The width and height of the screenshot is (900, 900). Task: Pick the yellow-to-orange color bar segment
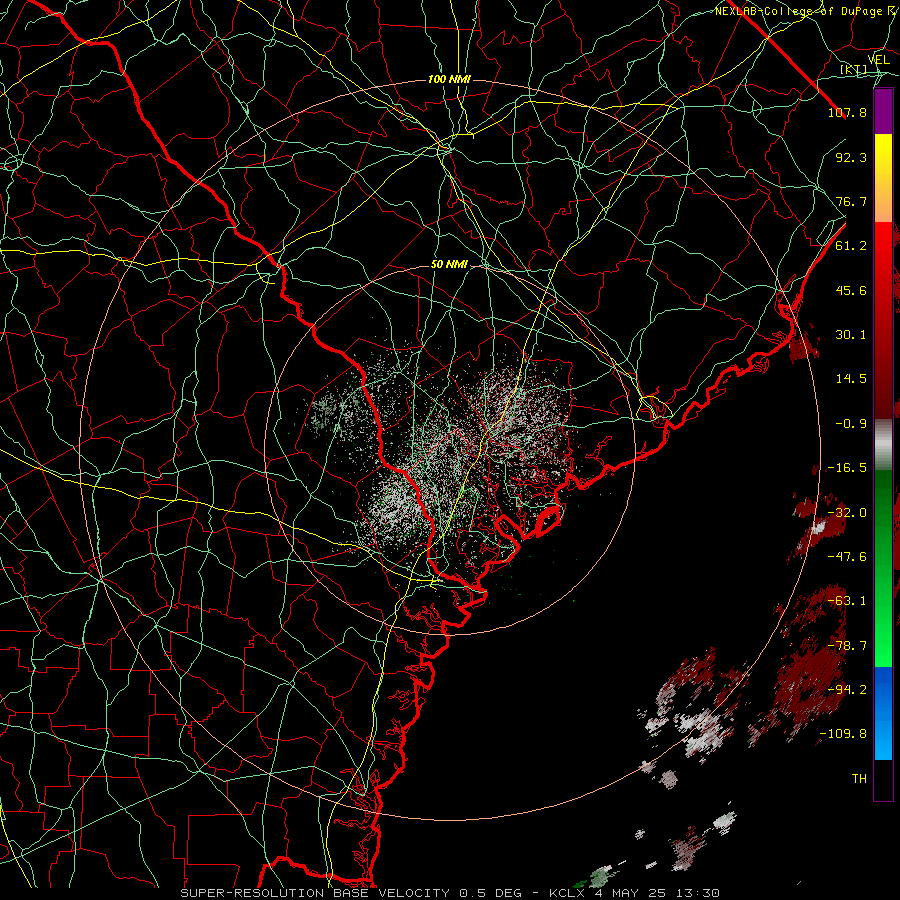[x=883, y=178]
